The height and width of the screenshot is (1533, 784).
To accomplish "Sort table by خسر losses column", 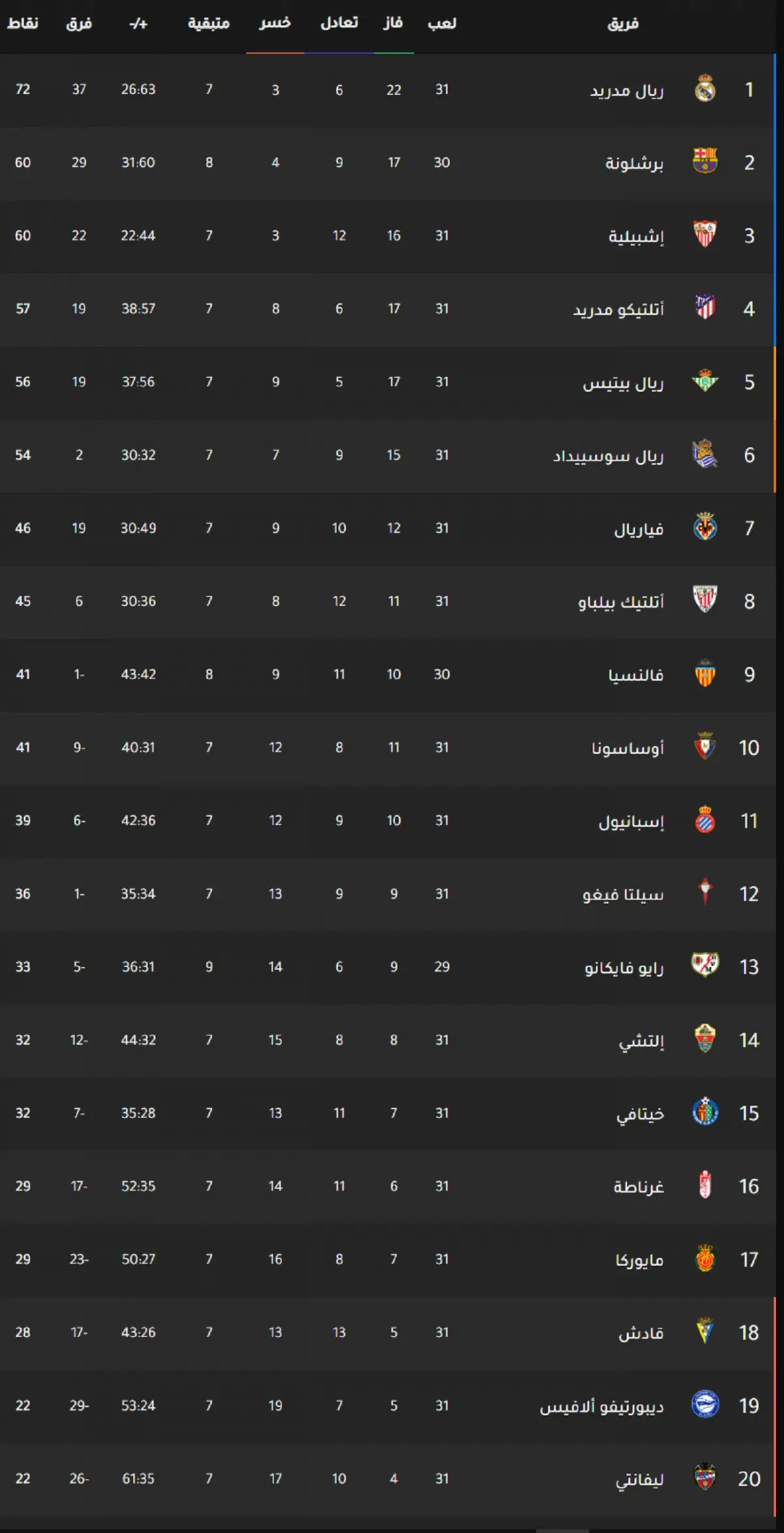I will click(x=275, y=24).
